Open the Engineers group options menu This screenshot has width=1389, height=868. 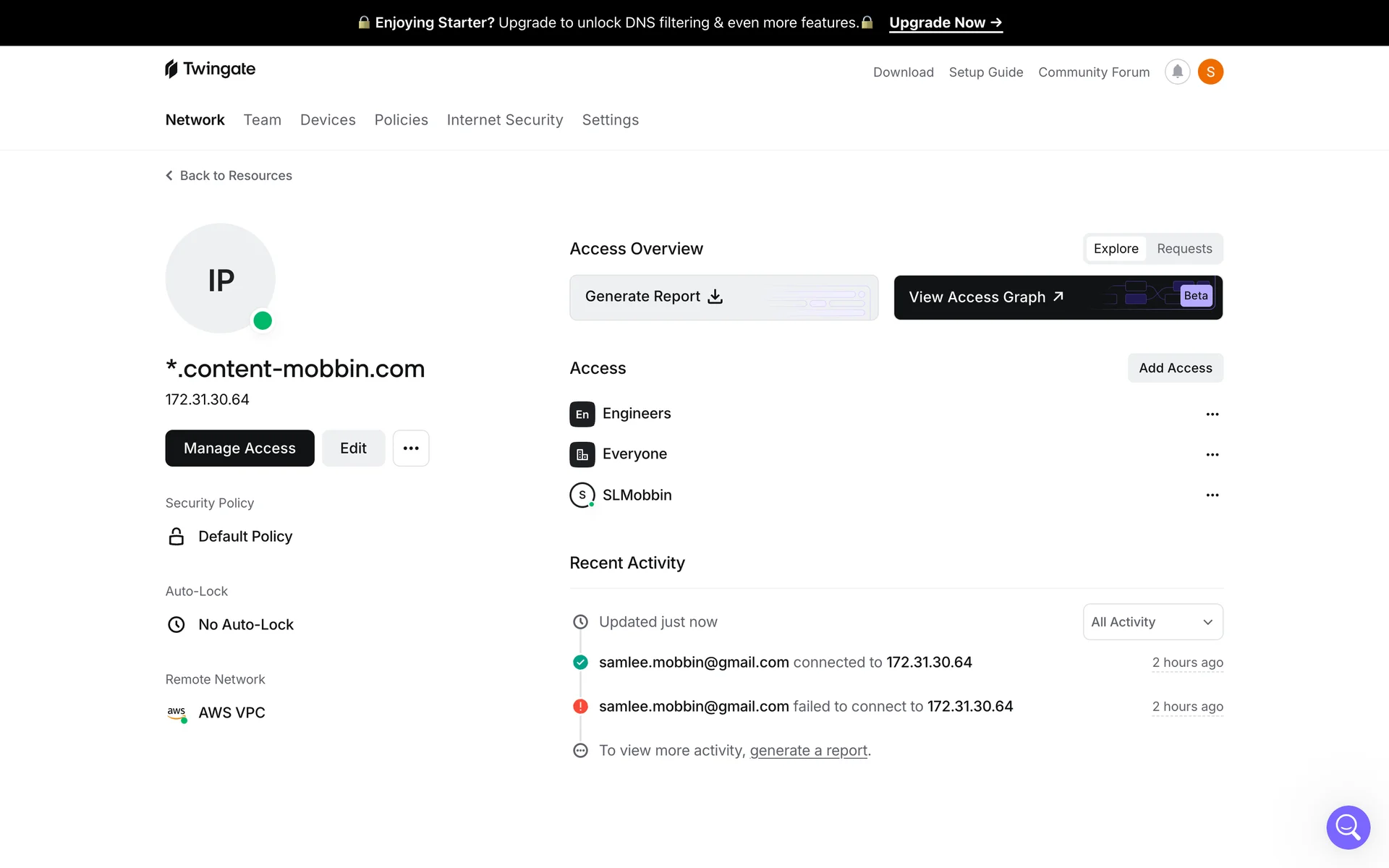tap(1212, 414)
